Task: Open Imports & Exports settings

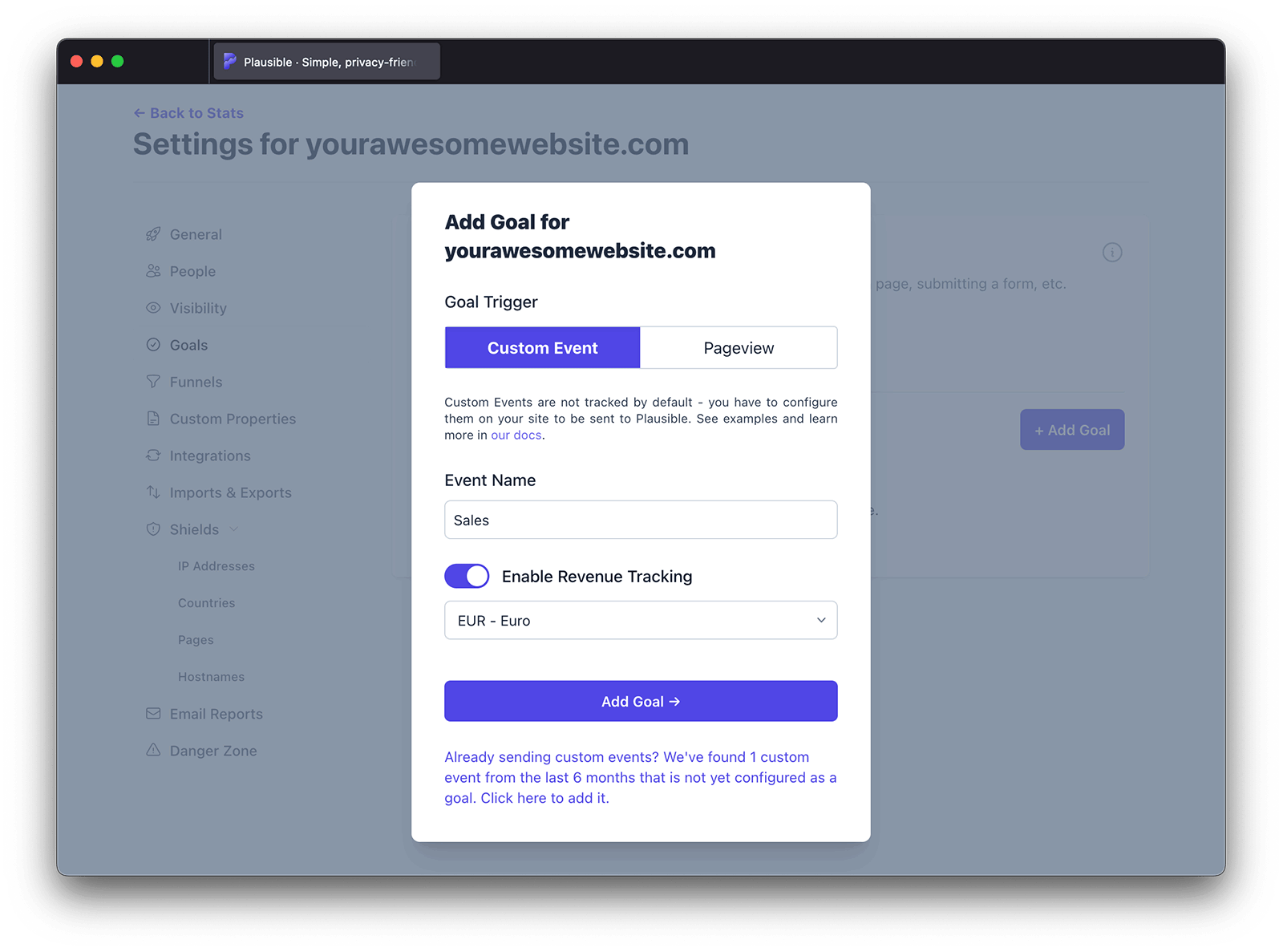Action: (230, 492)
